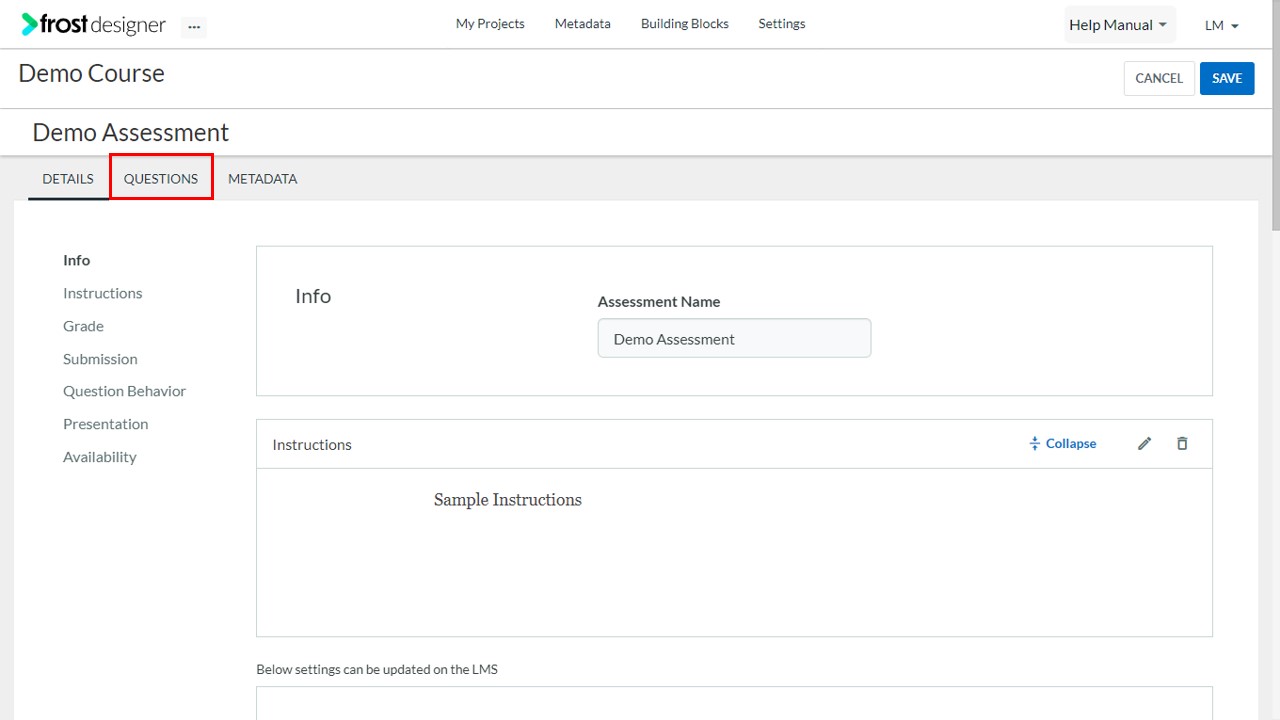Jump to the Submission section

point(100,359)
